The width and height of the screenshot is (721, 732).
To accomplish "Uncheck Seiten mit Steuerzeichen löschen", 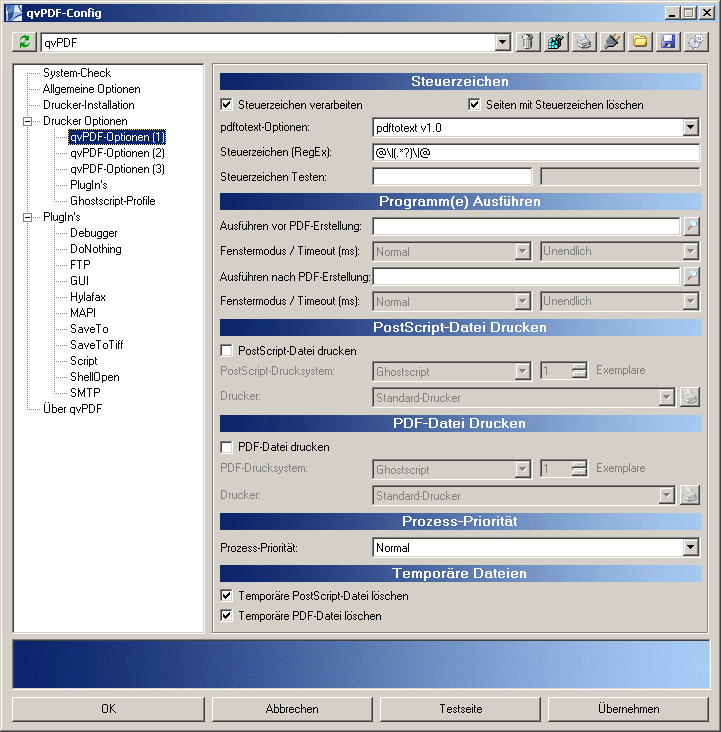I will coord(474,105).
